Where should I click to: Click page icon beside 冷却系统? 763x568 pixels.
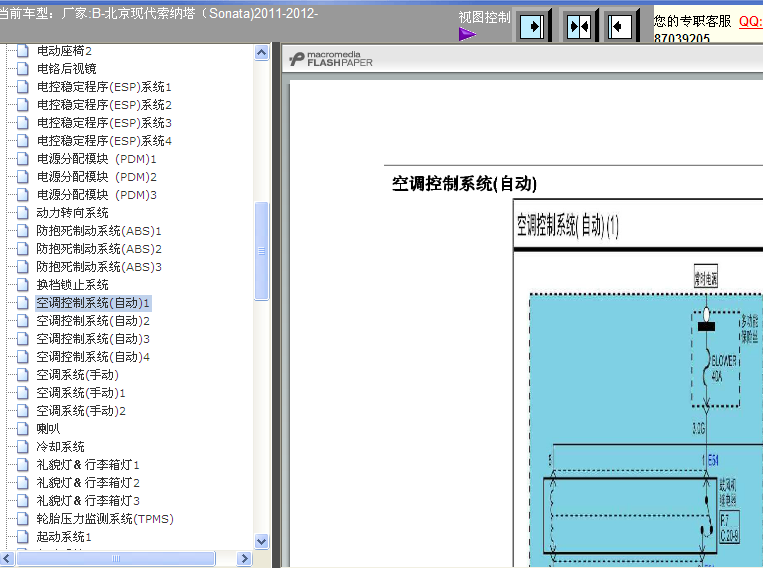(x=22, y=447)
